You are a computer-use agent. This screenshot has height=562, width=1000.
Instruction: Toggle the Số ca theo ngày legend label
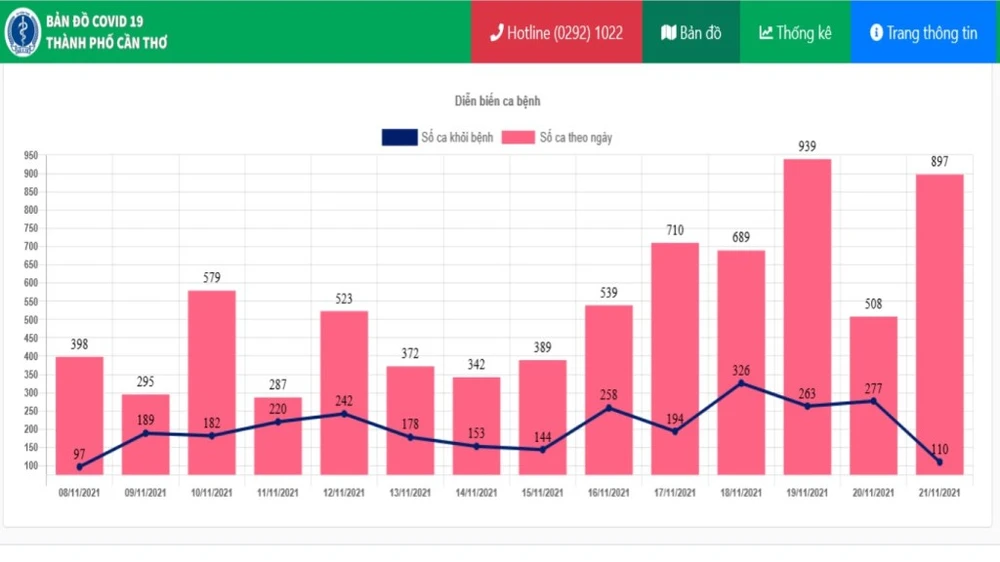tap(575, 138)
